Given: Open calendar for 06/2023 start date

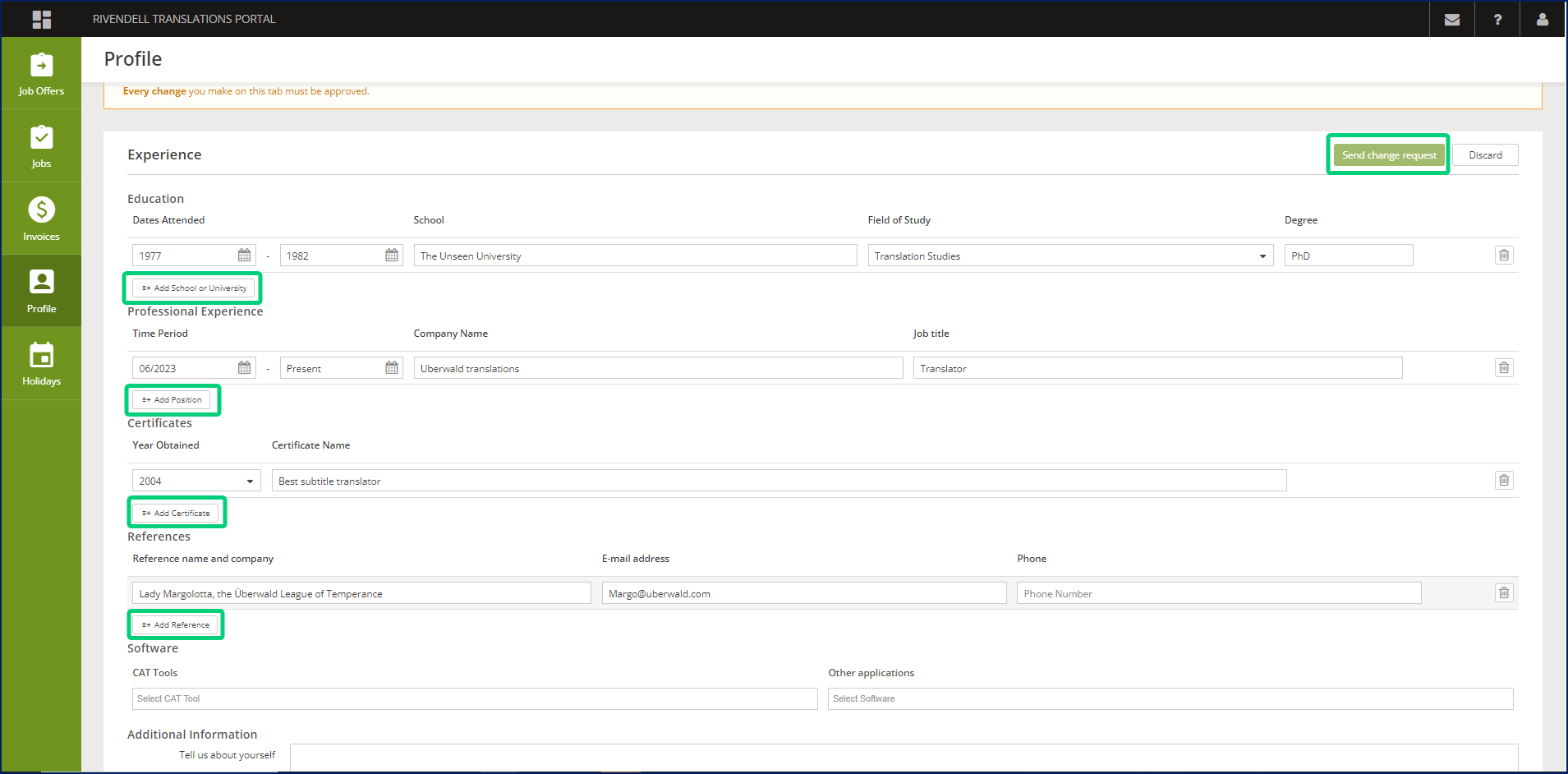Looking at the screenshot, I should click(x=245, y=368).
